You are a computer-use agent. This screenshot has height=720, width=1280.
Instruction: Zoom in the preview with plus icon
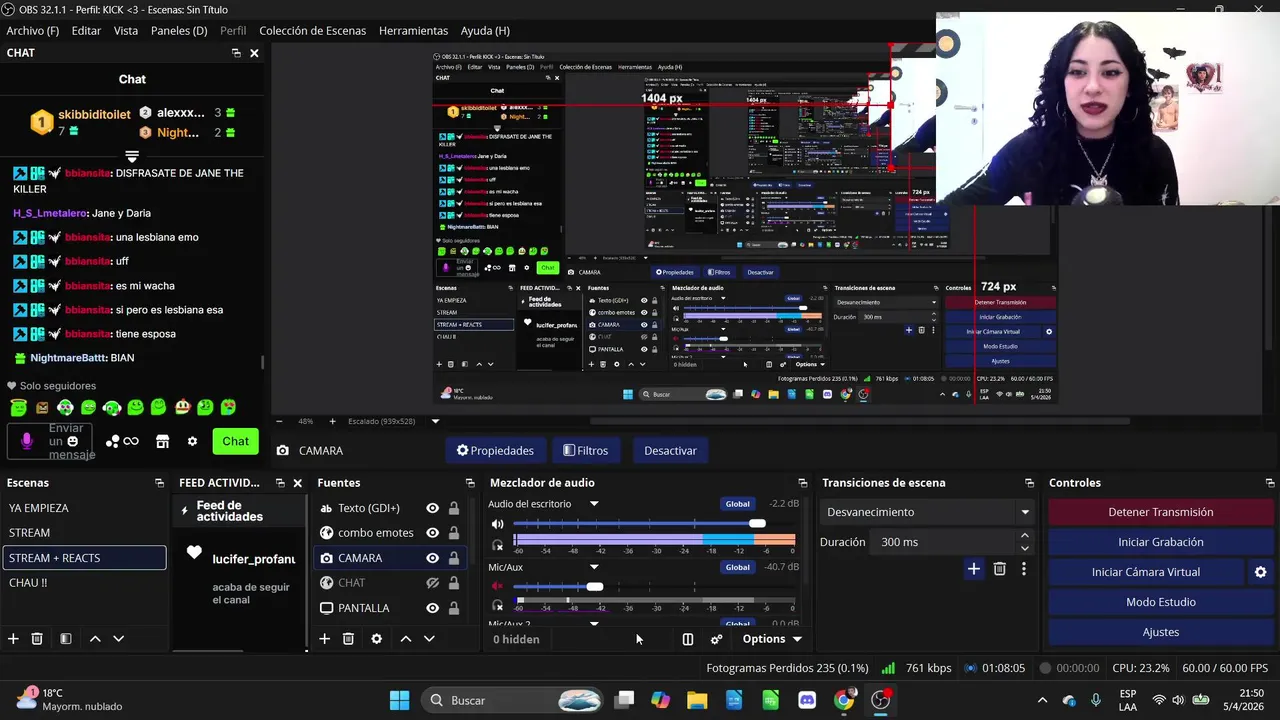click(332, 421)
